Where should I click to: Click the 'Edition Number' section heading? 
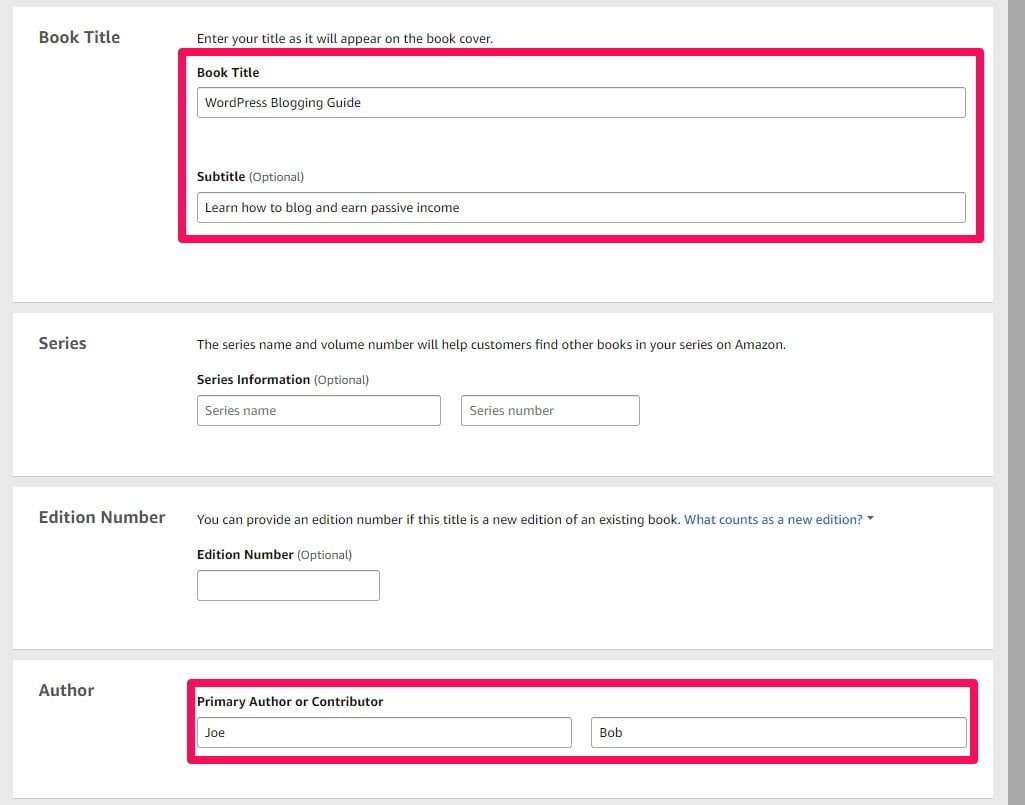102,517
